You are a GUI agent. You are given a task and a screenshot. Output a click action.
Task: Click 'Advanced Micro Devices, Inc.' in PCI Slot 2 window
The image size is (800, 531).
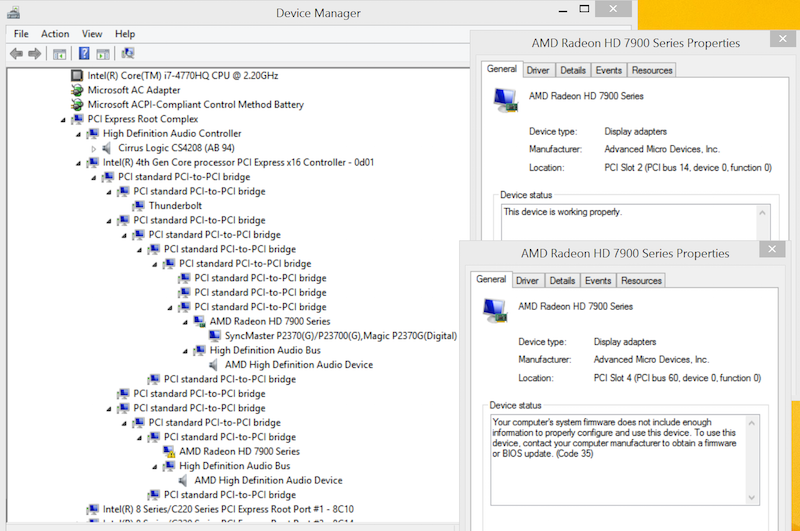662,149
